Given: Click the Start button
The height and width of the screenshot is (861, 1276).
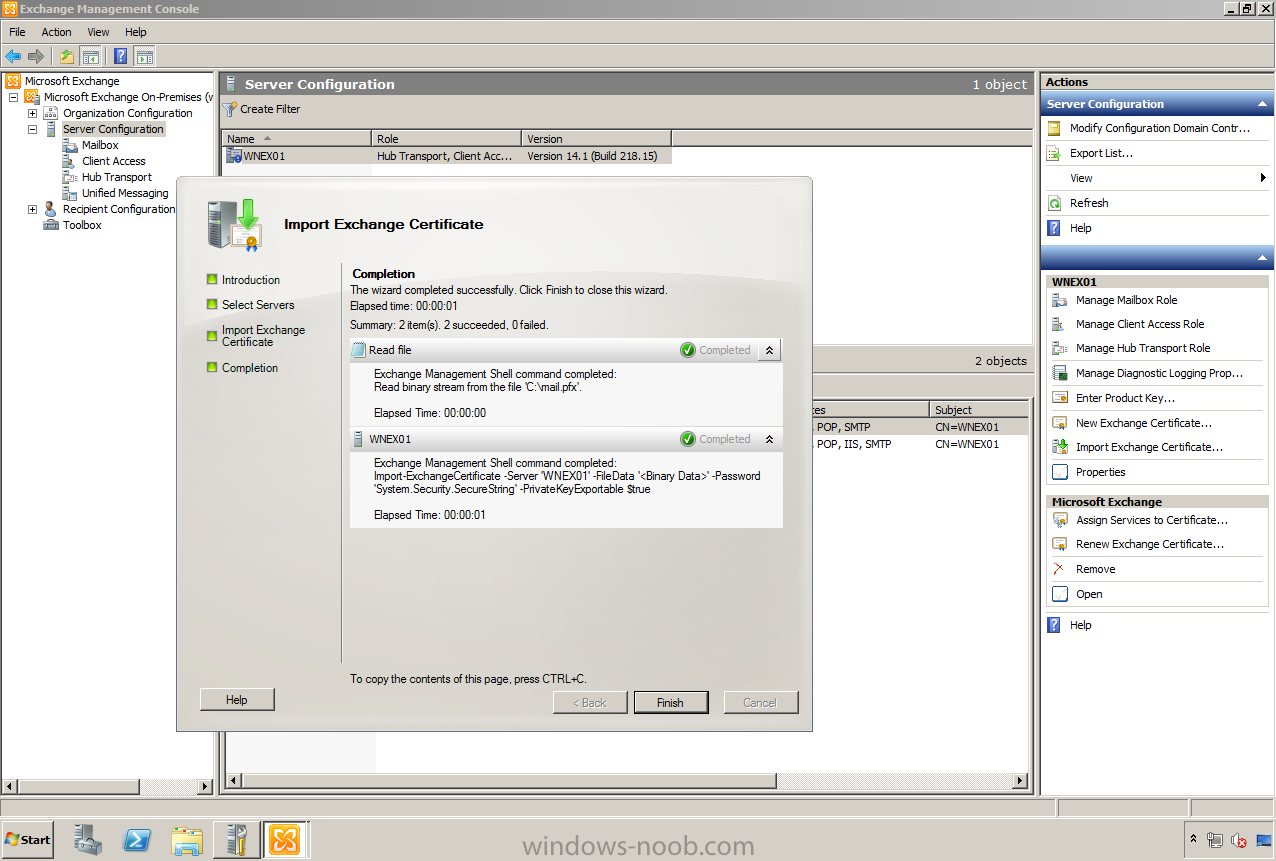Looking at the screenshot, I should pyautogui.click(x=28, y=839).
